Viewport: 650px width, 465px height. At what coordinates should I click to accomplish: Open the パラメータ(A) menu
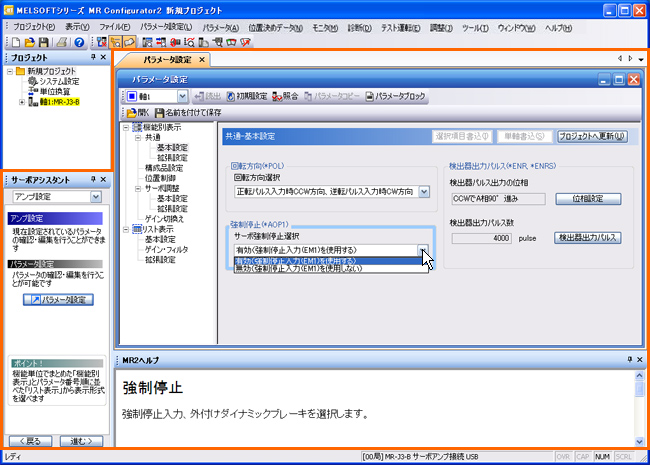[x=220, y=26]
